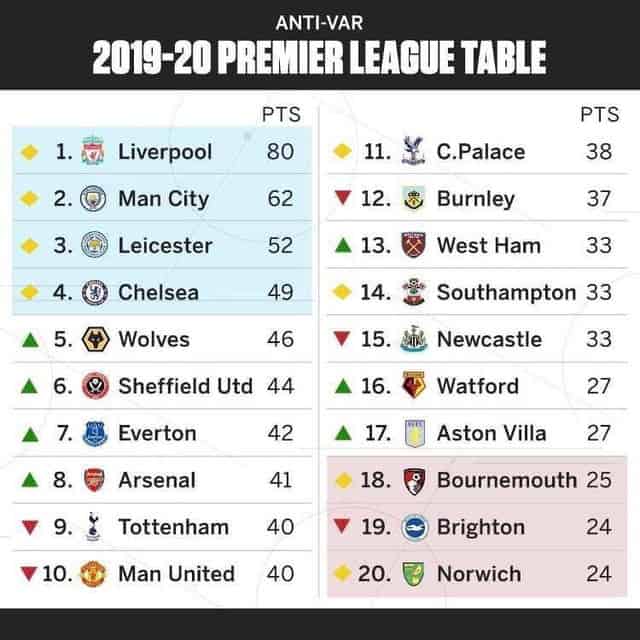The image size is (640, 640).
Task: Click the Newcastle crest icon
Action: (414, 338)
